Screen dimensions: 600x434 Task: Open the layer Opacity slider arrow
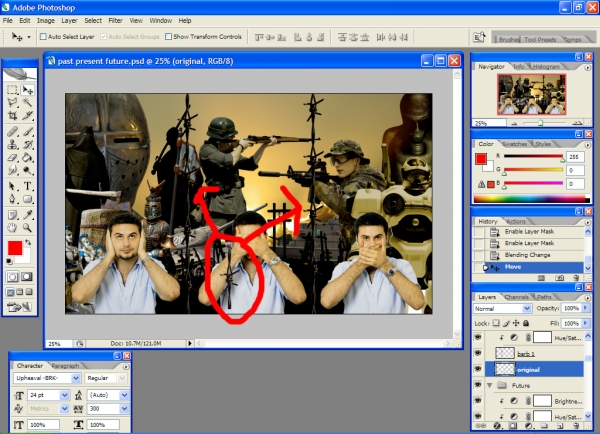[585, 308]
